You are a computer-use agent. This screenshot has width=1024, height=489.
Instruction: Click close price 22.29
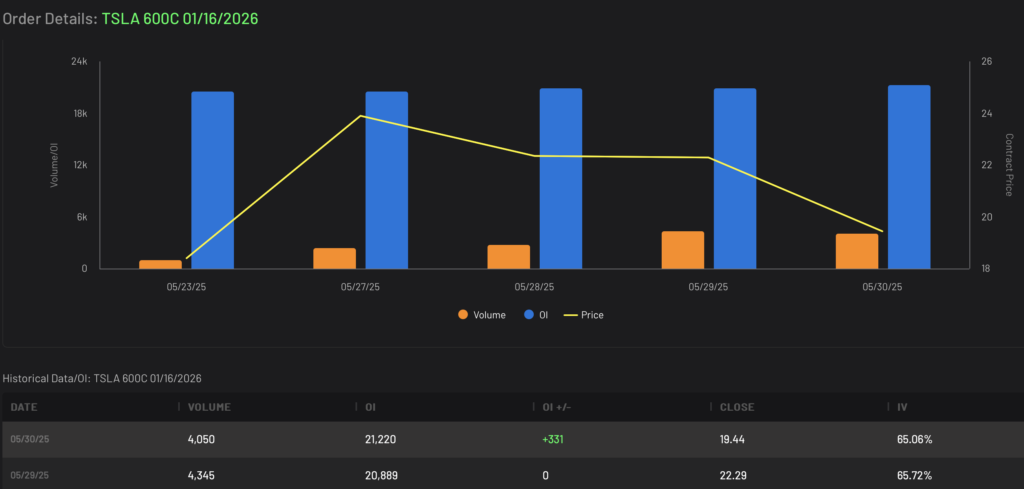click(732, 475)
